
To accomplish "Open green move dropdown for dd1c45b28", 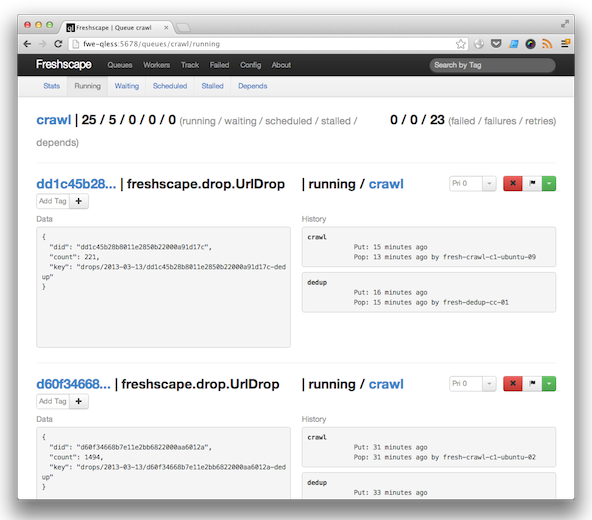I will coord(549,184).
